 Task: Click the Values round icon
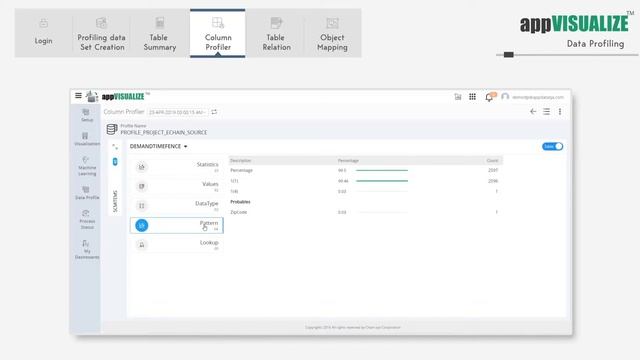[142, 186]
